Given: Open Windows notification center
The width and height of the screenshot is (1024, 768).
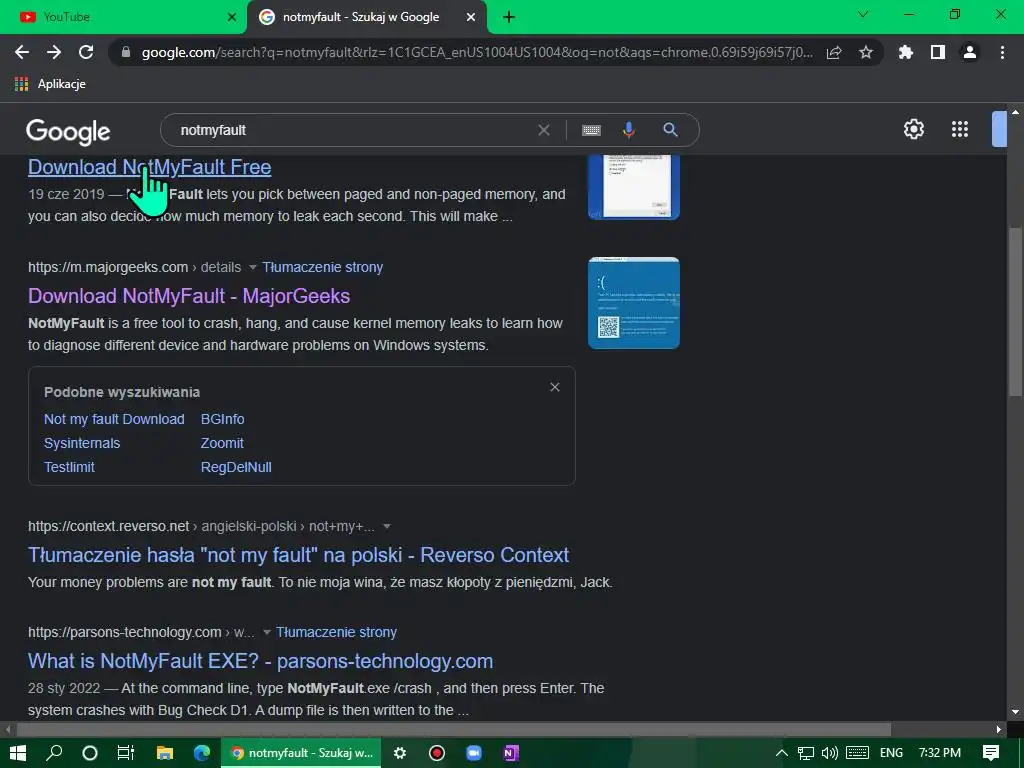Looking at the screenshot, I should 991,753.
